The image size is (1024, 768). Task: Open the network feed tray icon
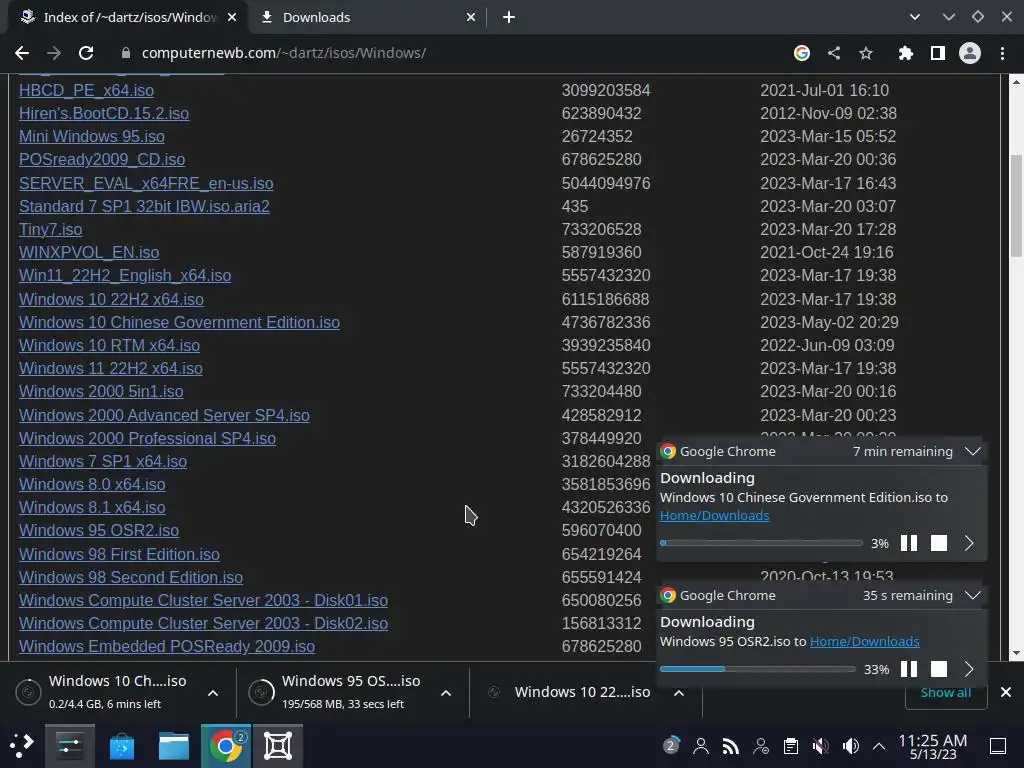coord(731,745)
